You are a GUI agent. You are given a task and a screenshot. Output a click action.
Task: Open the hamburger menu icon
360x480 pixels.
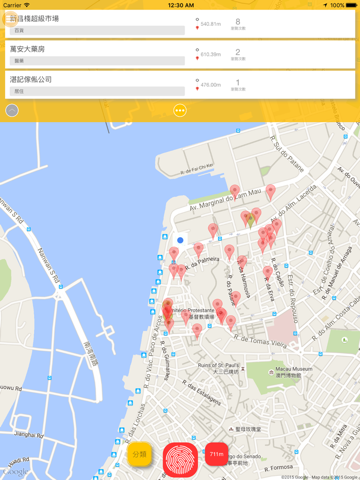9,19
